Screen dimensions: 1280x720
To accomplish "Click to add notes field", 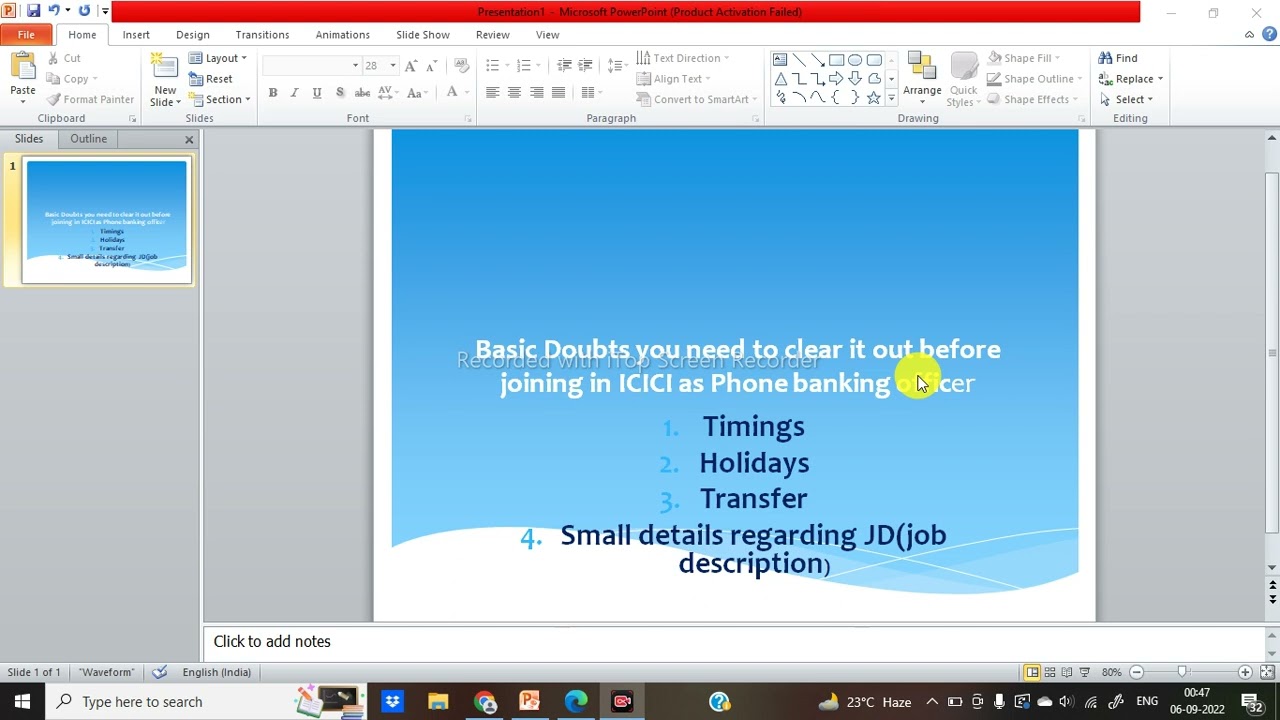I will 735,642.
